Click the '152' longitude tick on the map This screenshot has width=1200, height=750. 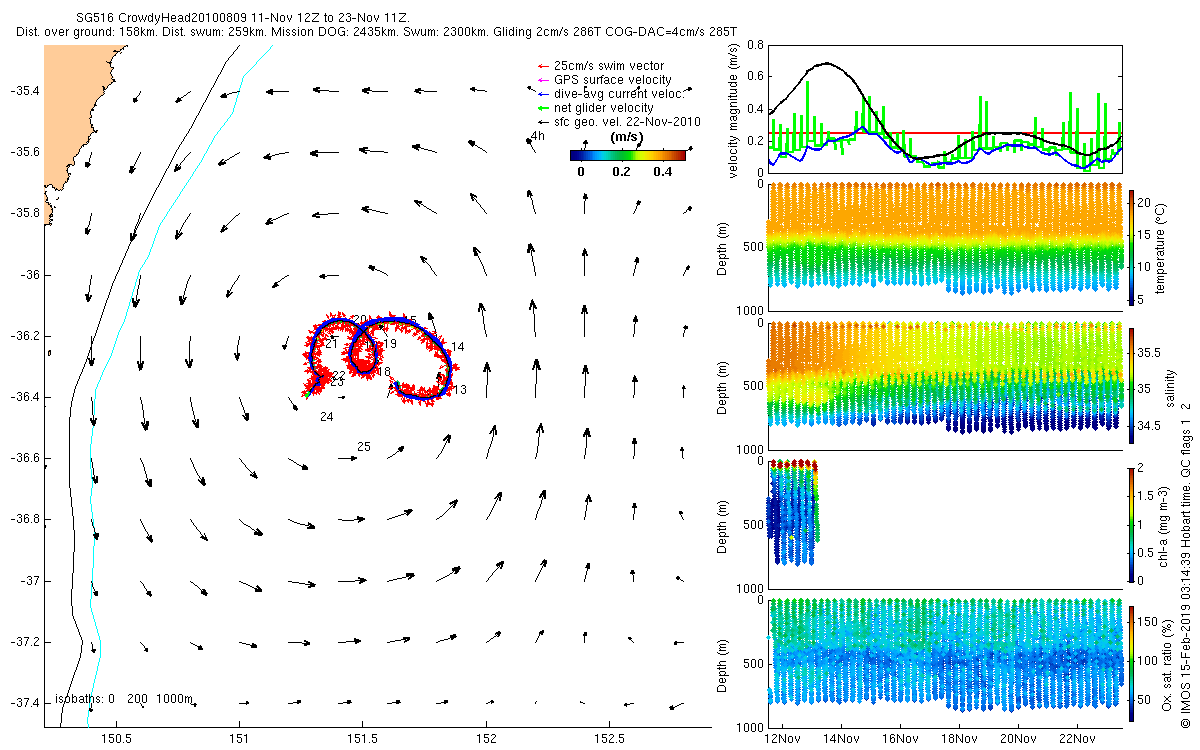[486, 739]
